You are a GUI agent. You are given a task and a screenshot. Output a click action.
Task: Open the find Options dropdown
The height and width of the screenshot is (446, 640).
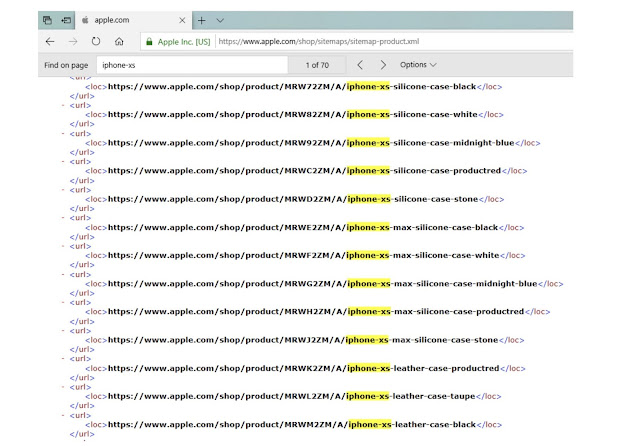point(418,64)
